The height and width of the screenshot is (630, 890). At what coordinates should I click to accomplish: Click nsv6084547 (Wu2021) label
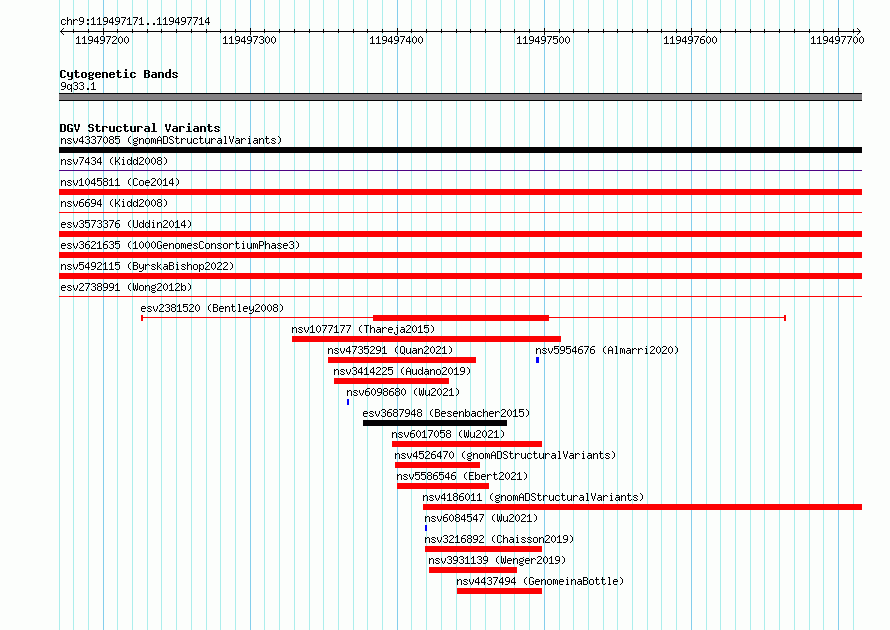481,518
